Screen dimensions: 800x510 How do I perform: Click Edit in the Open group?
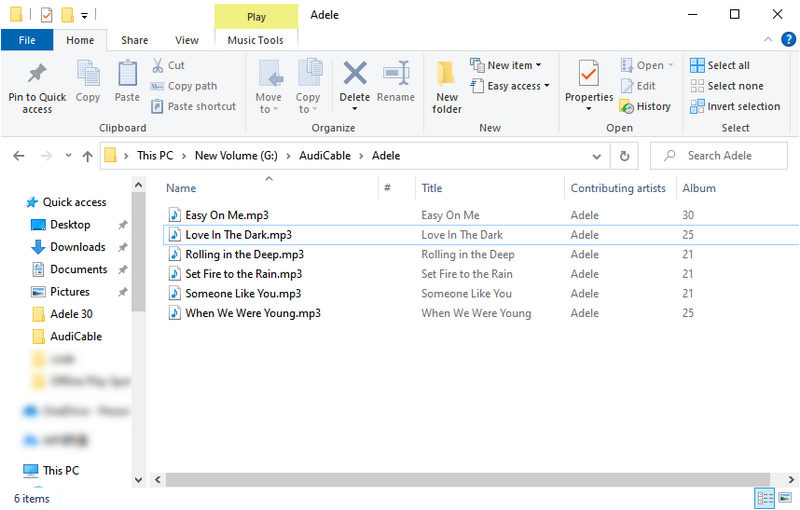[x=638, y=86]
